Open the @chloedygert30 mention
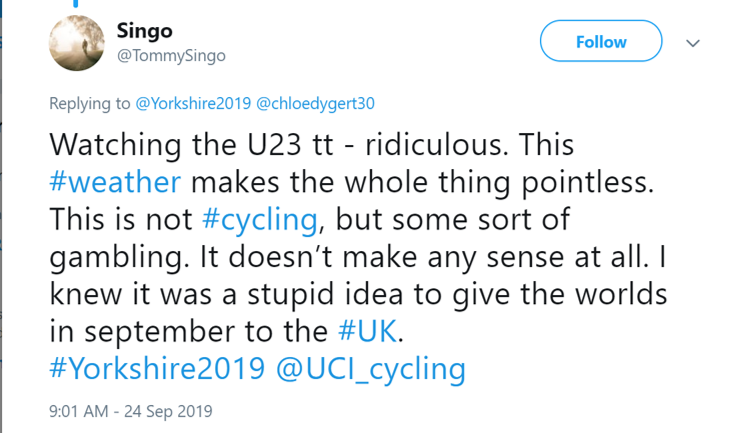Screen dimensions: 747x433 click(x=315, y=102)
